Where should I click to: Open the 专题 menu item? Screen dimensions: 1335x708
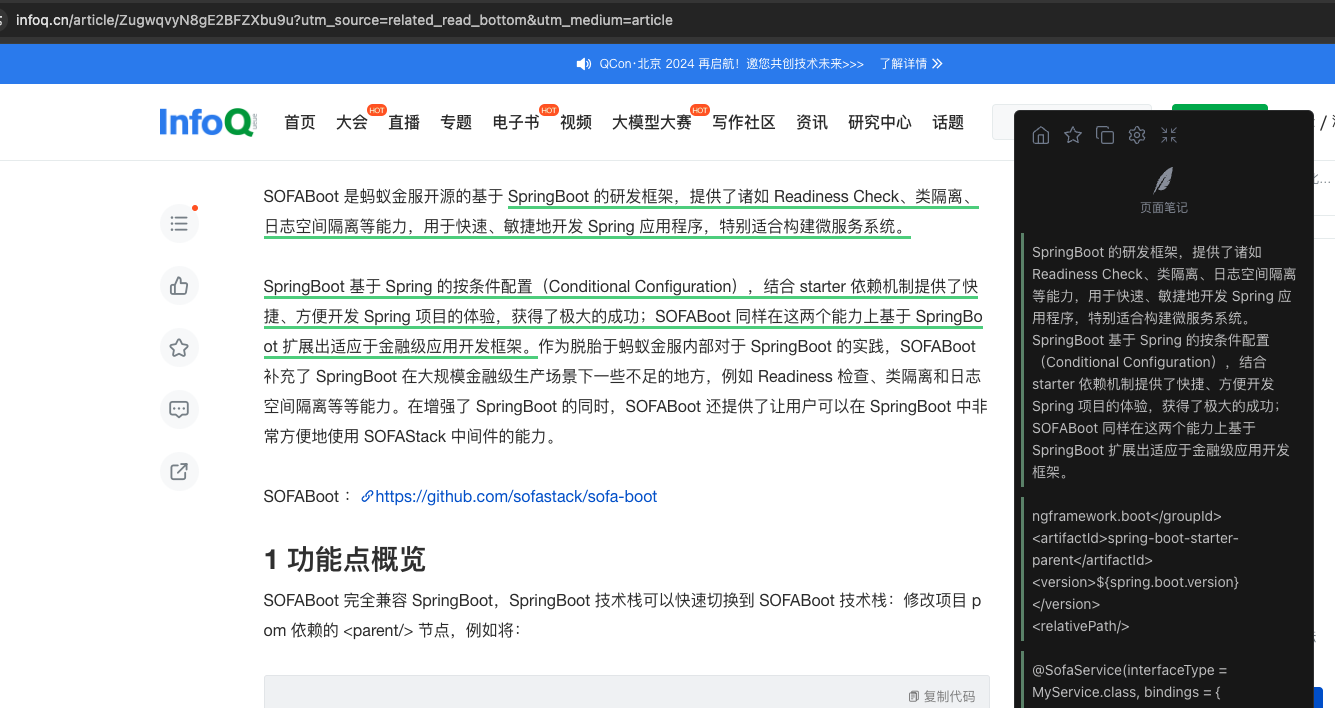[456, 122]
